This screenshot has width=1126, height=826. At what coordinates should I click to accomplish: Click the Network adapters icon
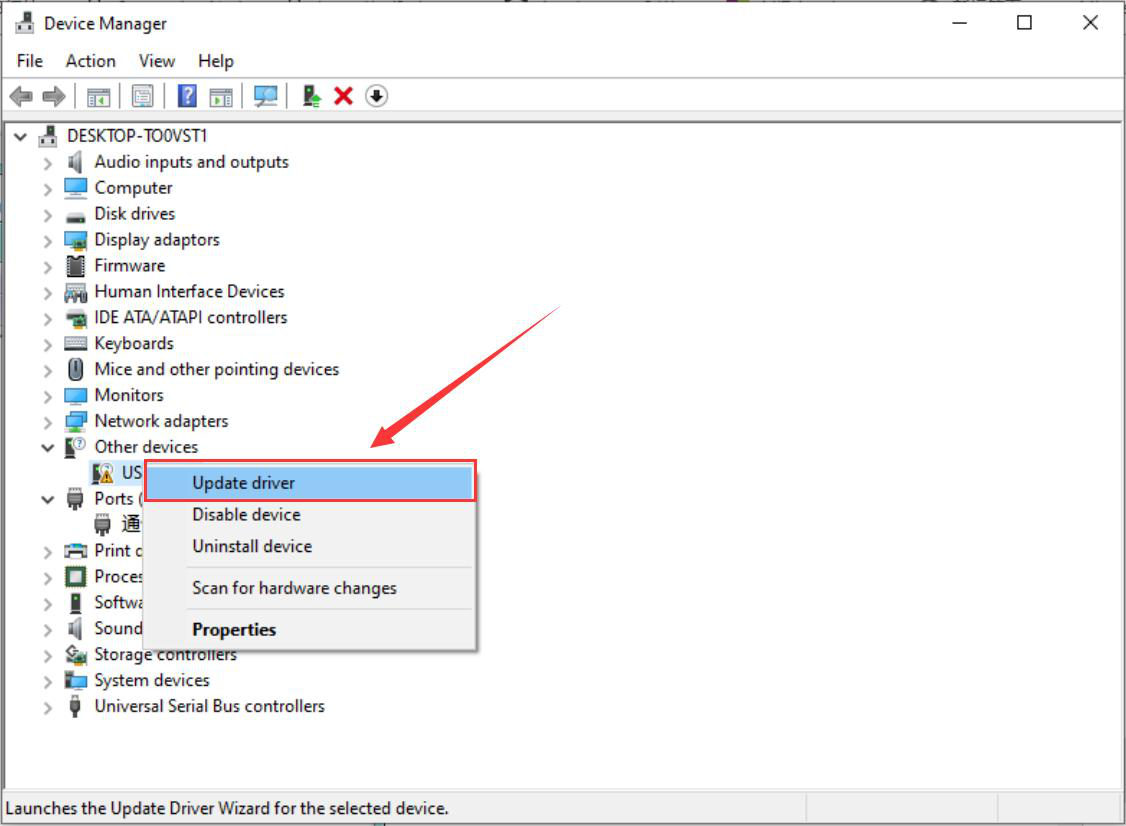coord(75,422)
